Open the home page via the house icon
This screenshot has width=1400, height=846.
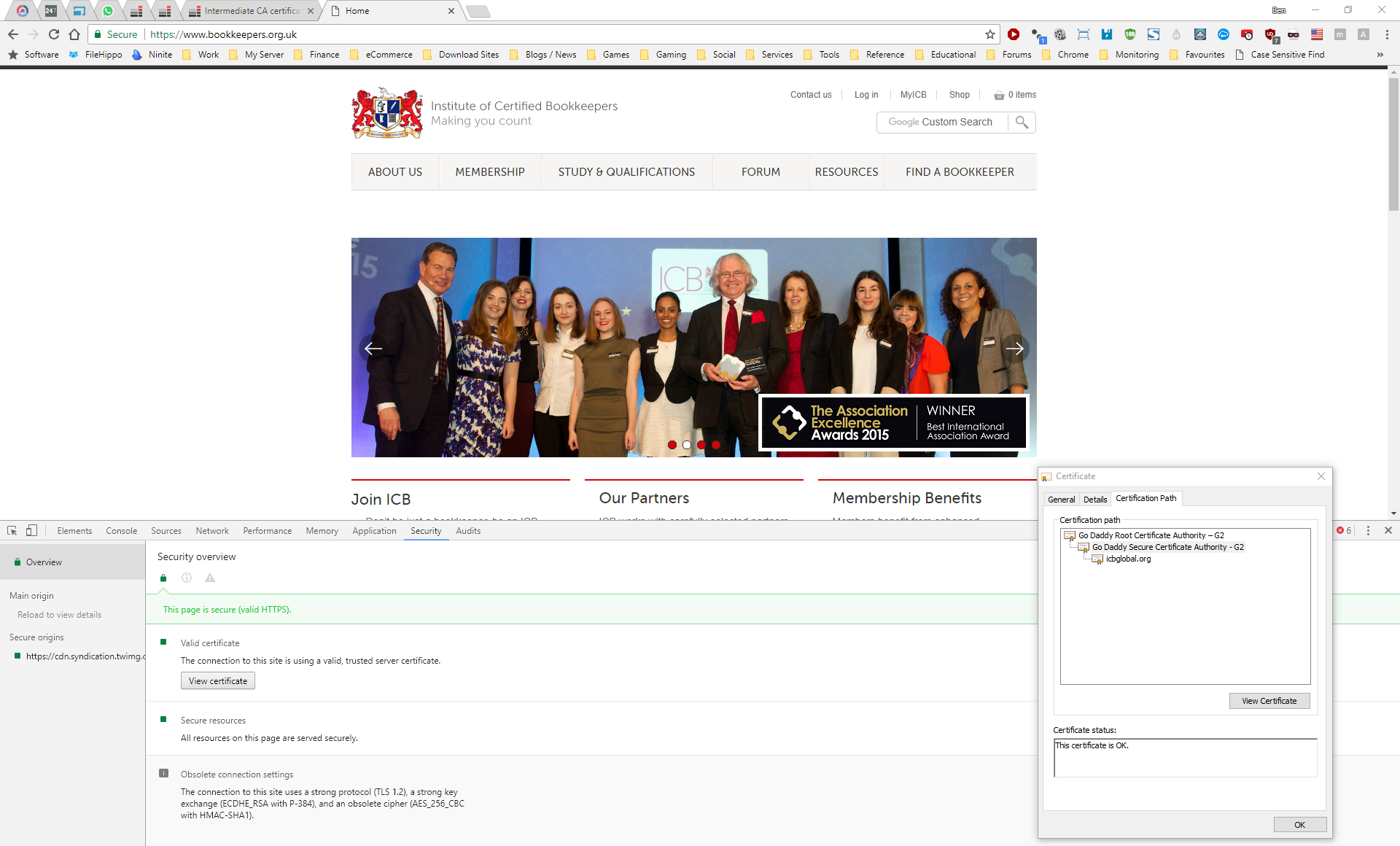[74, 34]
